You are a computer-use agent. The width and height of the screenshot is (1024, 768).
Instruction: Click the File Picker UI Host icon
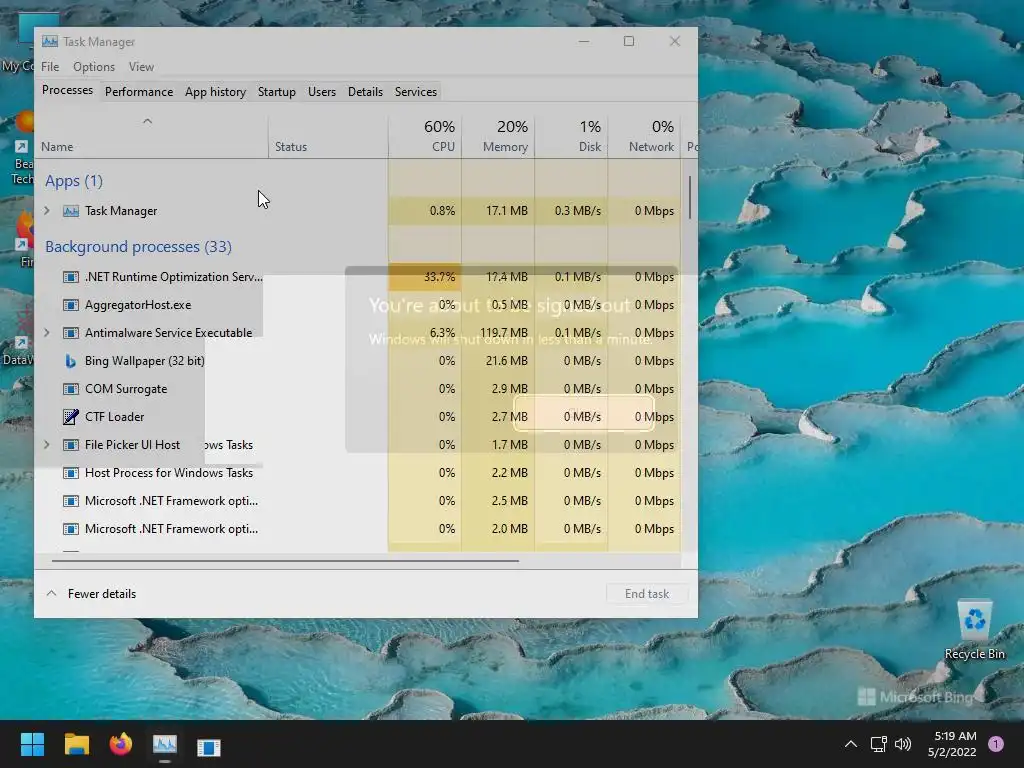(71, 445)
